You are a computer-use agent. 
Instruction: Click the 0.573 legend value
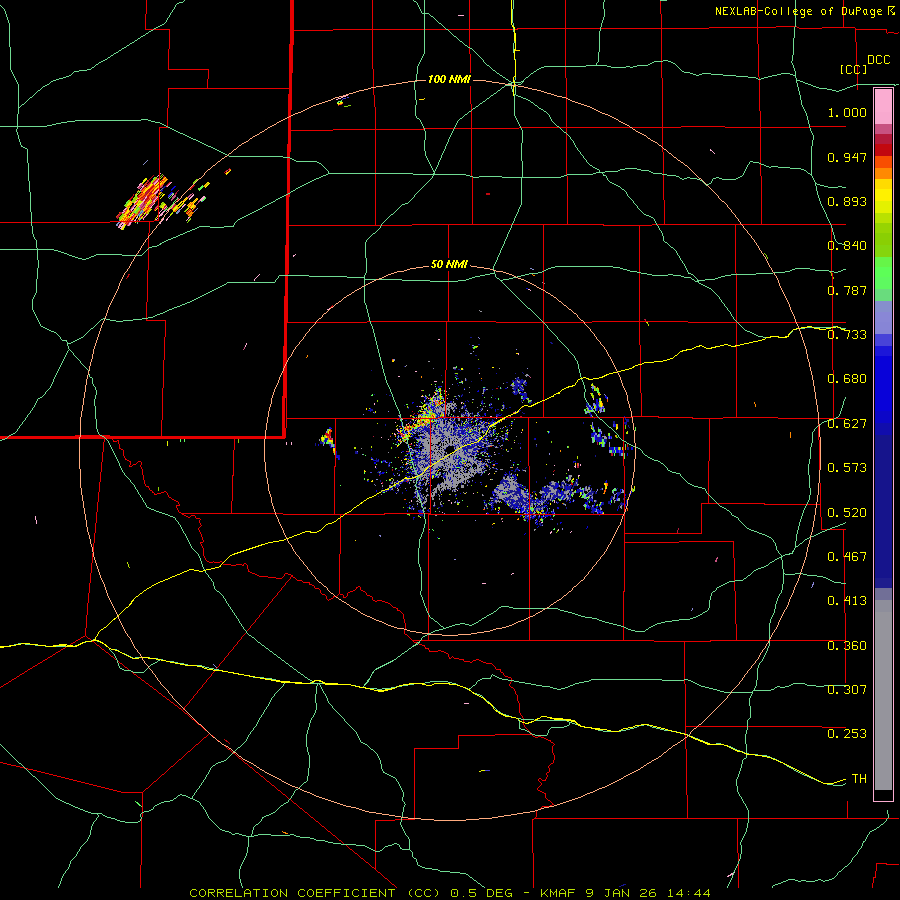pyautogui.click(x=847, y=468)
